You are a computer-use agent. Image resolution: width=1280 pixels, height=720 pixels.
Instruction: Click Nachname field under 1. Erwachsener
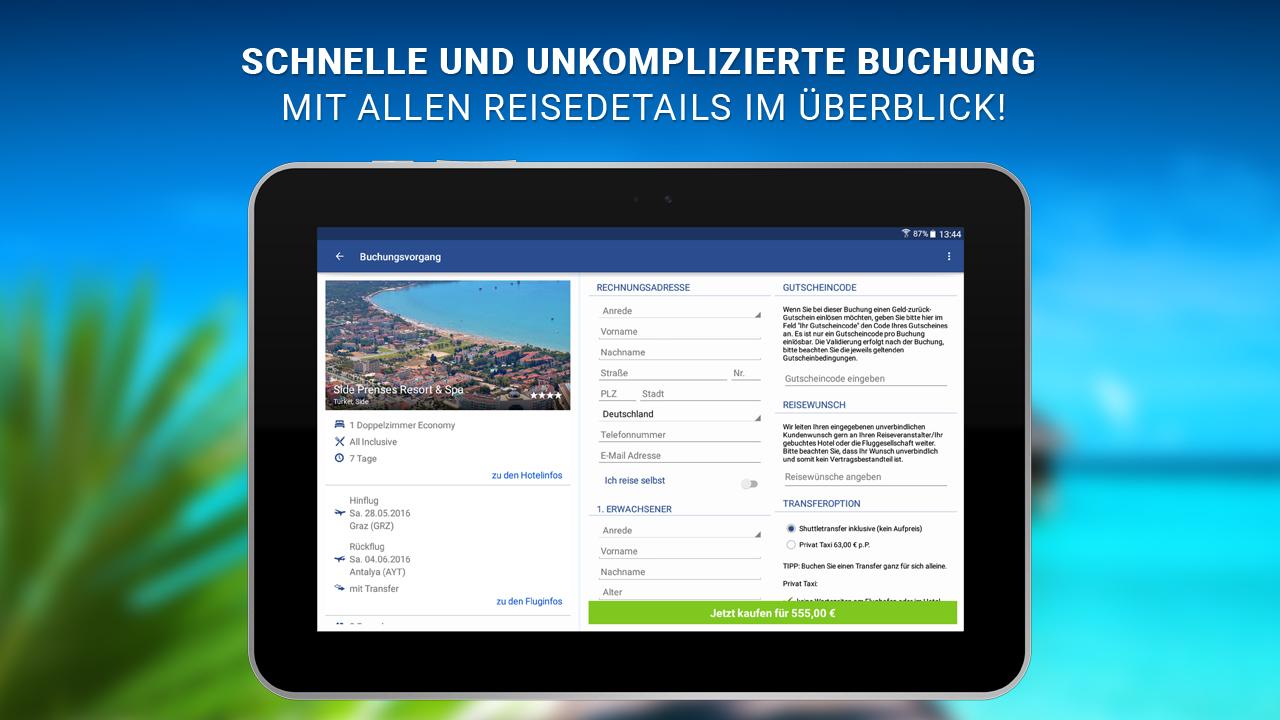pos(680,572)
